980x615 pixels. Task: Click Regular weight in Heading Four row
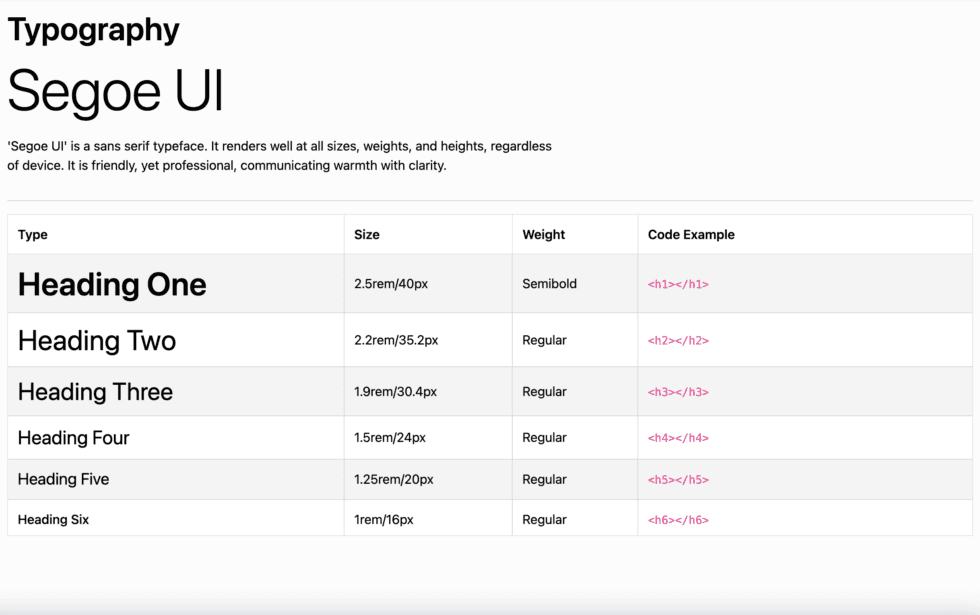click(x=544, y=438)
